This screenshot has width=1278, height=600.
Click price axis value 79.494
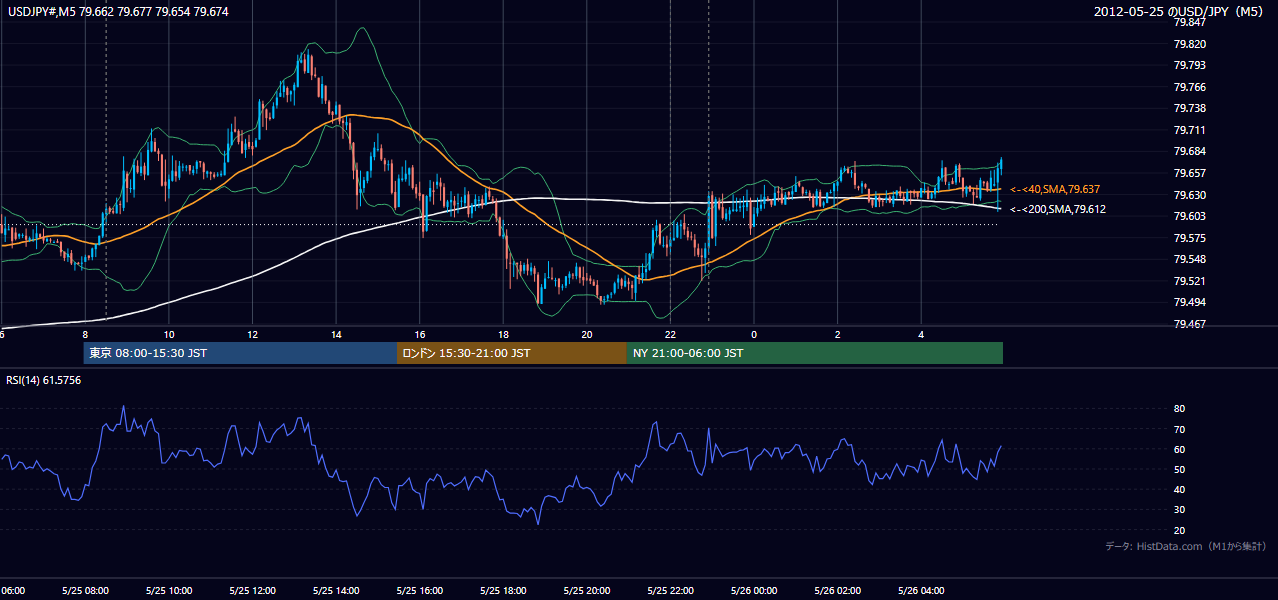pos(1189,302)
